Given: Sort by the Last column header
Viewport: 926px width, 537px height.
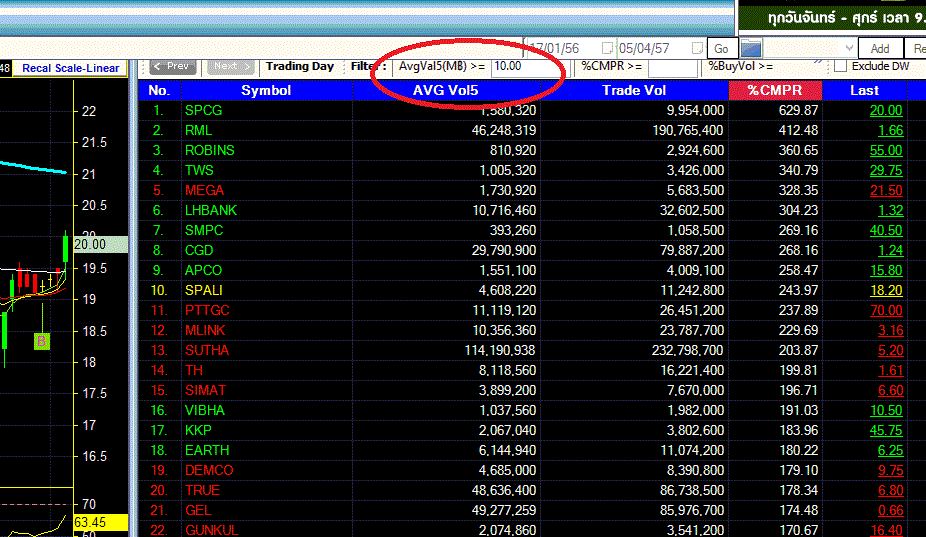Looking at the screenshot, I should click(865, 90).
